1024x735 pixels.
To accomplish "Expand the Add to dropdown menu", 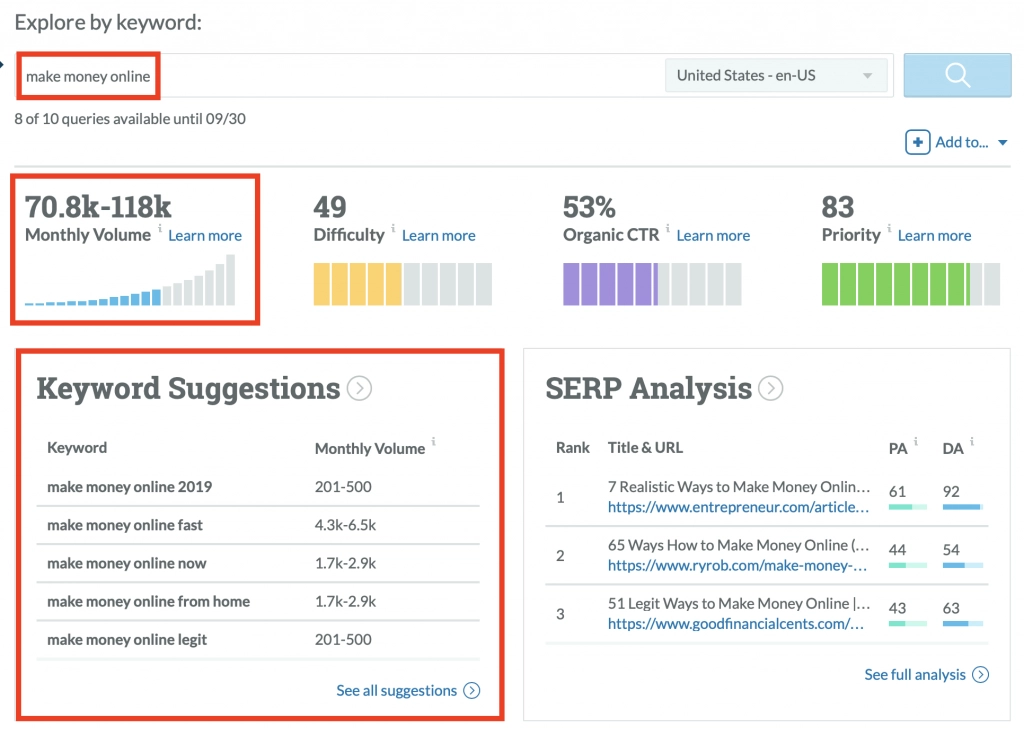I will [1002, 143].
